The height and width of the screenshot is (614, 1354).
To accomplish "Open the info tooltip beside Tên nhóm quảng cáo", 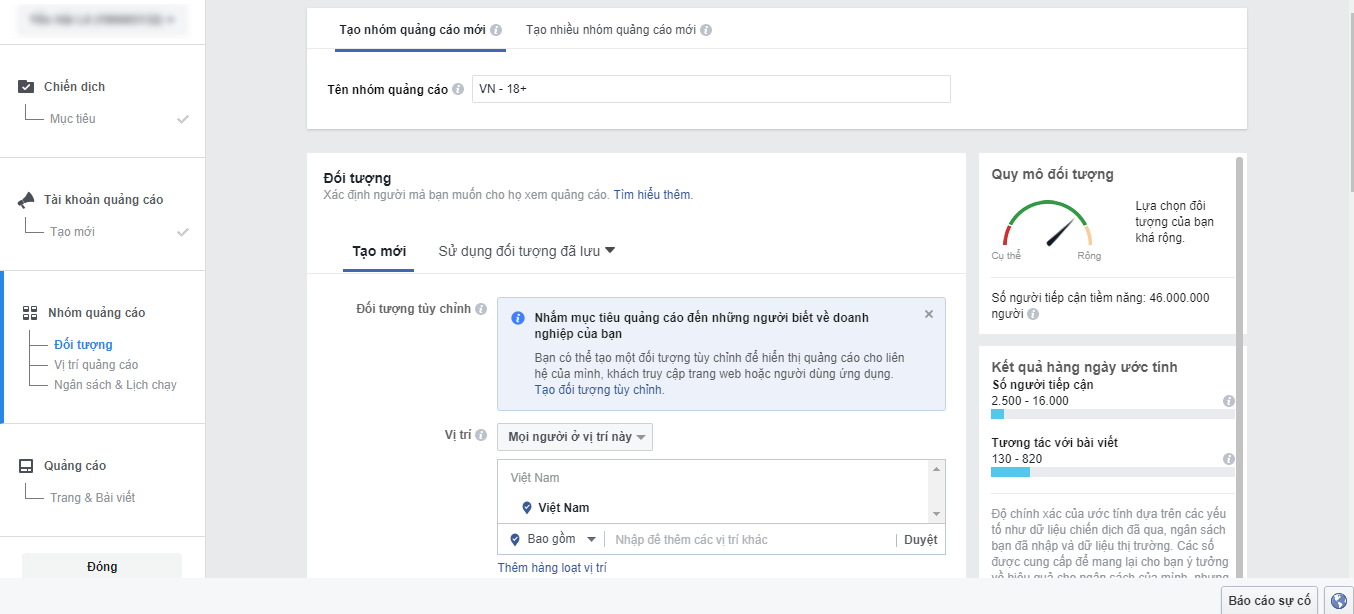I will [x=458, y=89].
